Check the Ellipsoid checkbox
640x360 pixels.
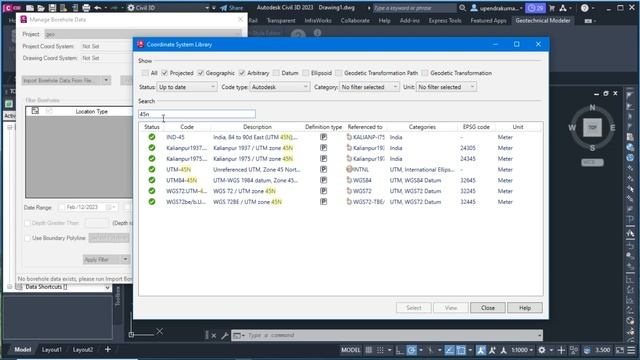pos(306,73)
